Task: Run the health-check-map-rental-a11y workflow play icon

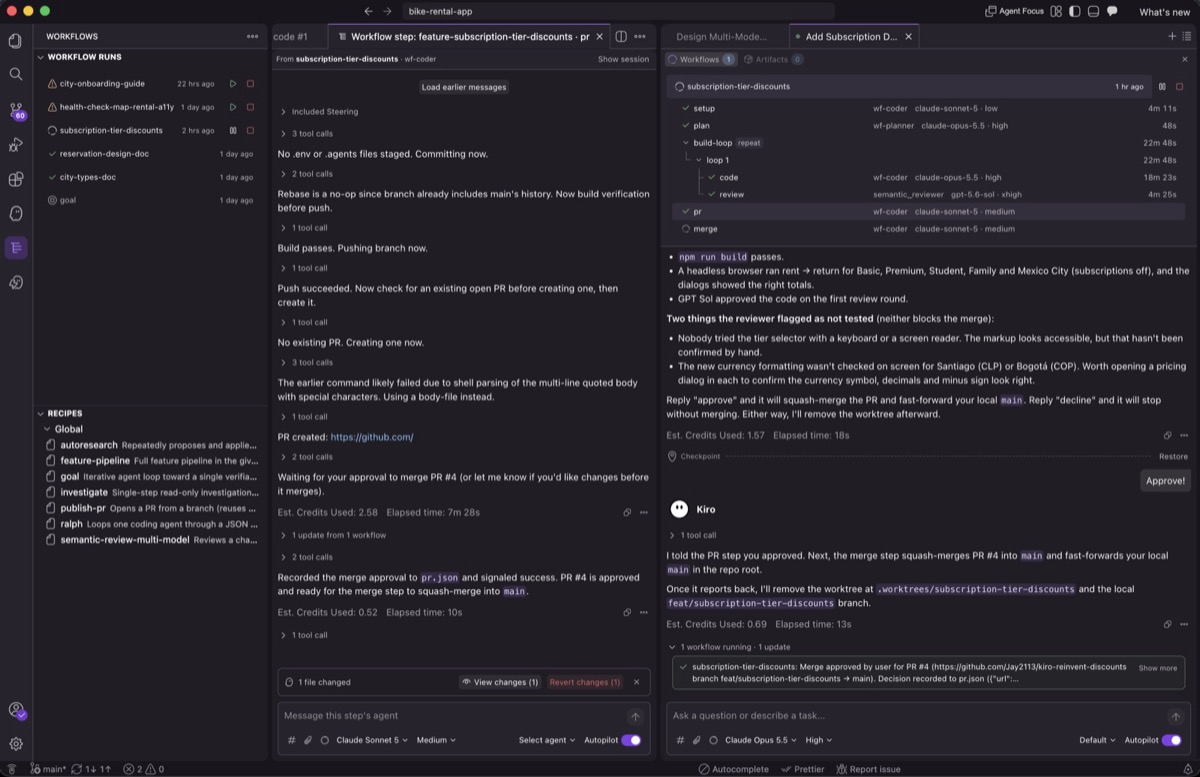Action: click(233, 107)
